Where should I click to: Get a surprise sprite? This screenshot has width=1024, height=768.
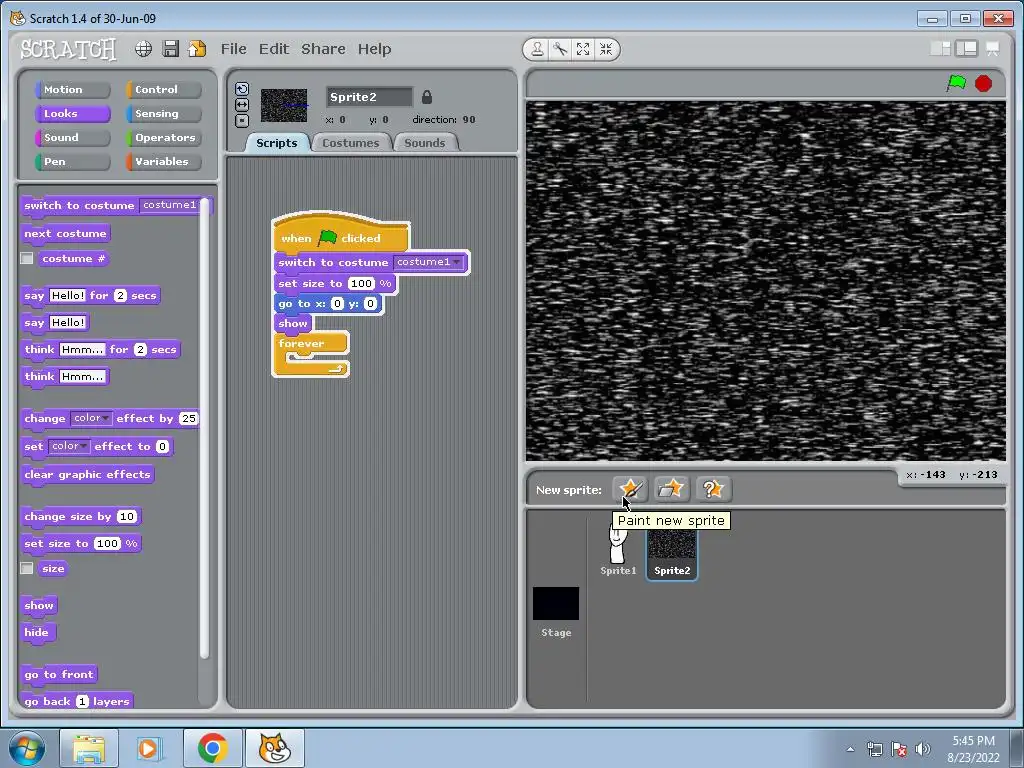[x=712, y=489]
